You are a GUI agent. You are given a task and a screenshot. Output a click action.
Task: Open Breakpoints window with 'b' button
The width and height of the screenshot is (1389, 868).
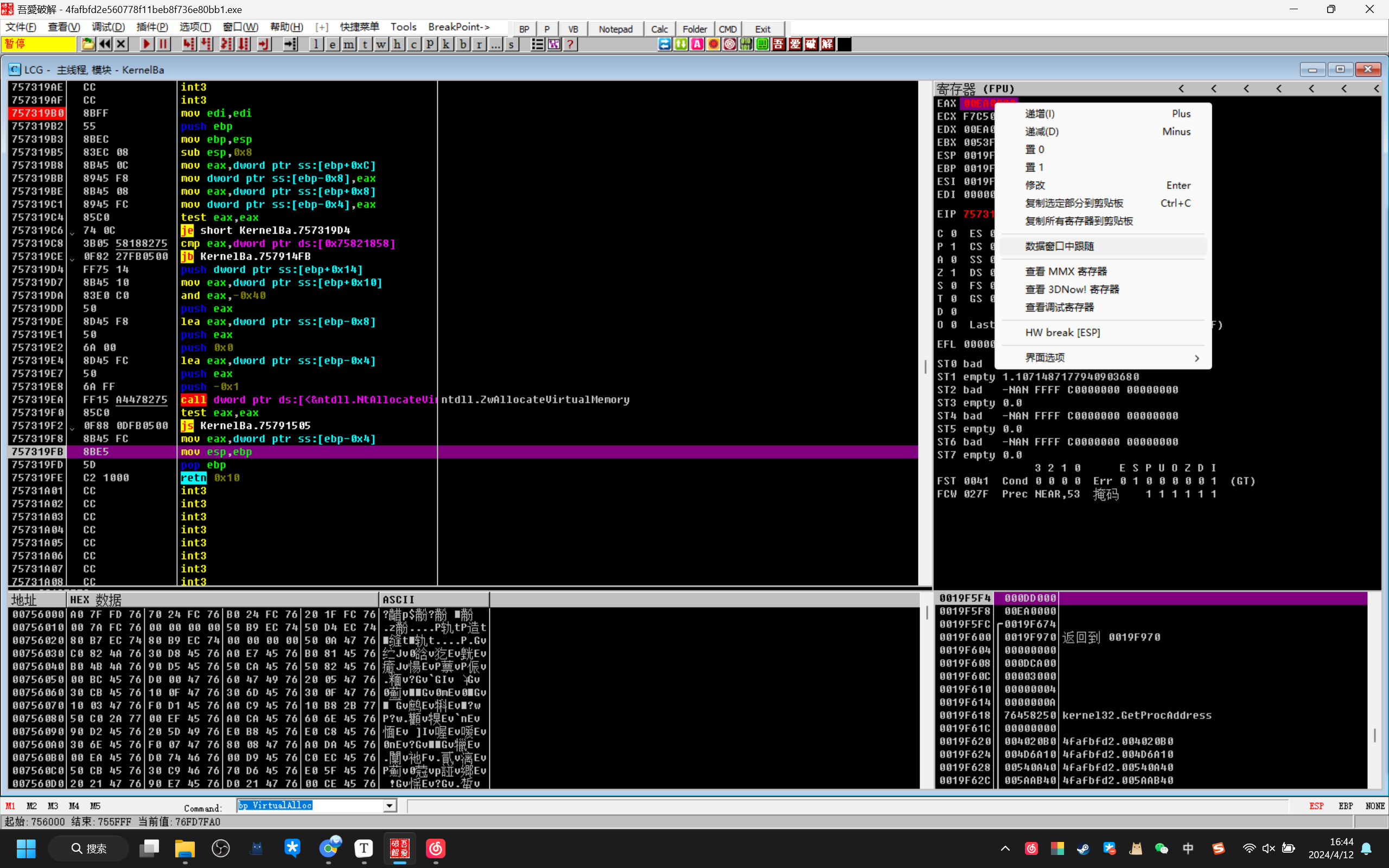tap(463, 44)
